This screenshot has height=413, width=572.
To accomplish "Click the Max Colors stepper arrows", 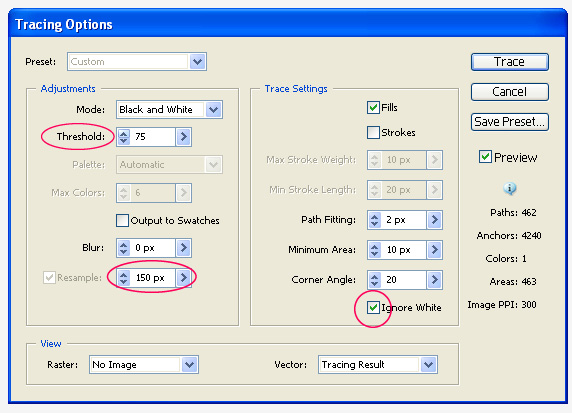I will point(124,193).
